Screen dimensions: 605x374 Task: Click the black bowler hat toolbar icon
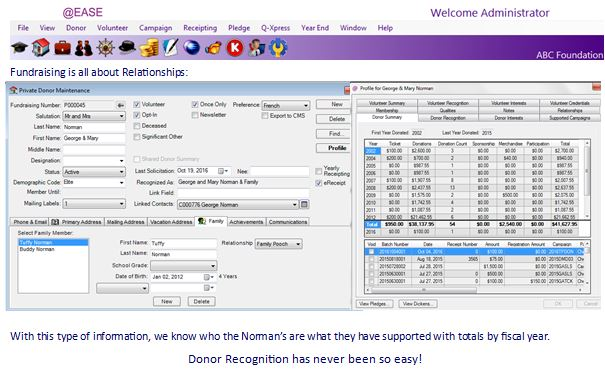click(127, 47)
